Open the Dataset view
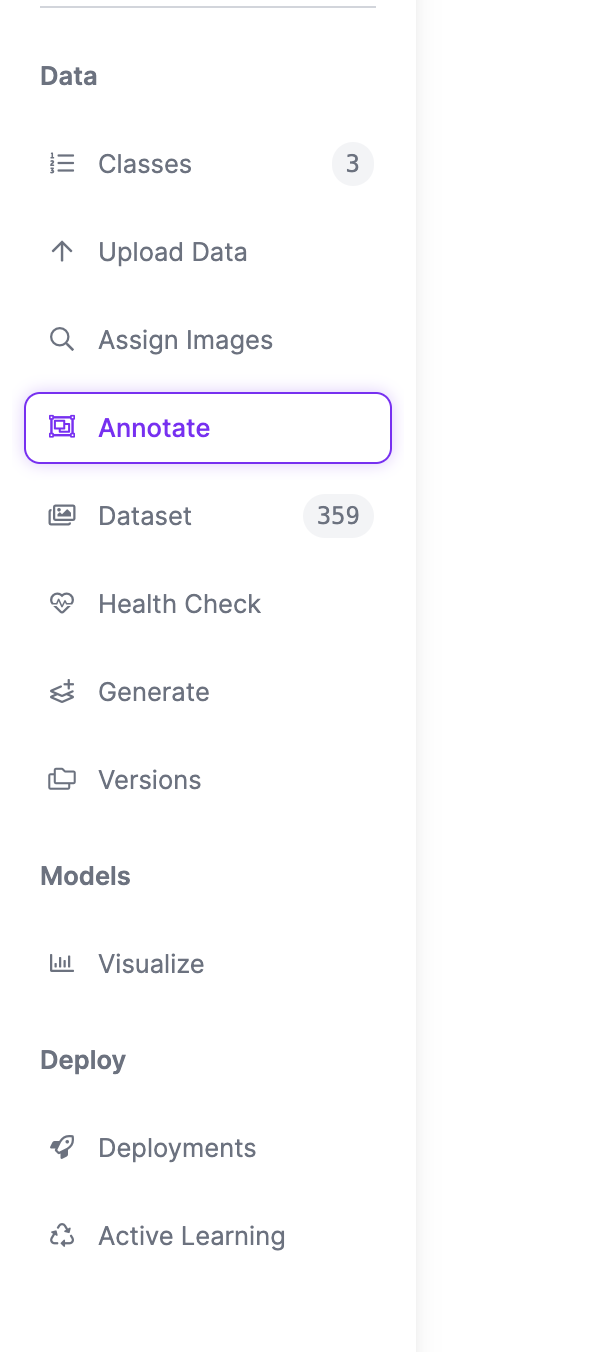 (x=144, y=516)
